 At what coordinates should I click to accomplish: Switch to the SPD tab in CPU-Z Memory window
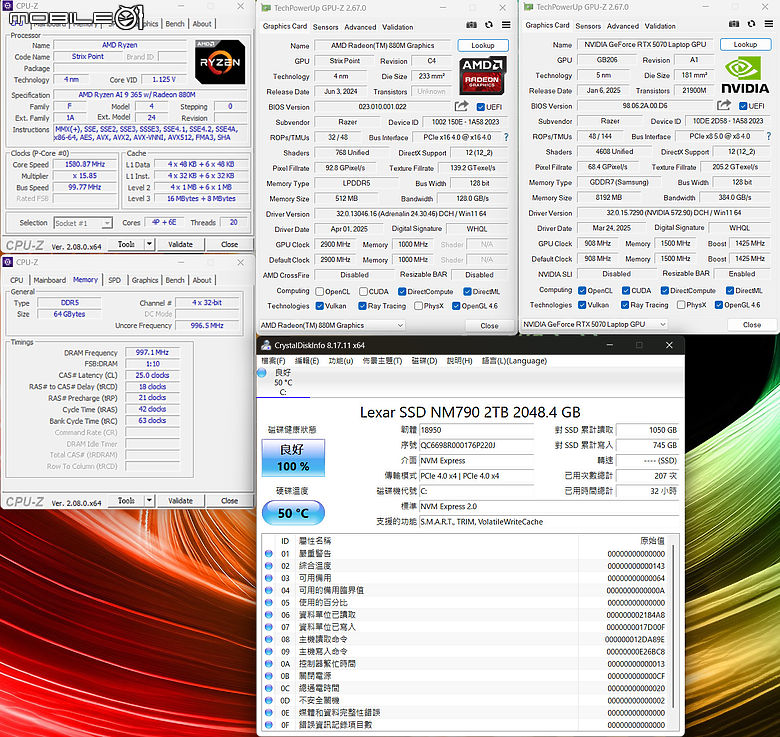tap(114, 280)
